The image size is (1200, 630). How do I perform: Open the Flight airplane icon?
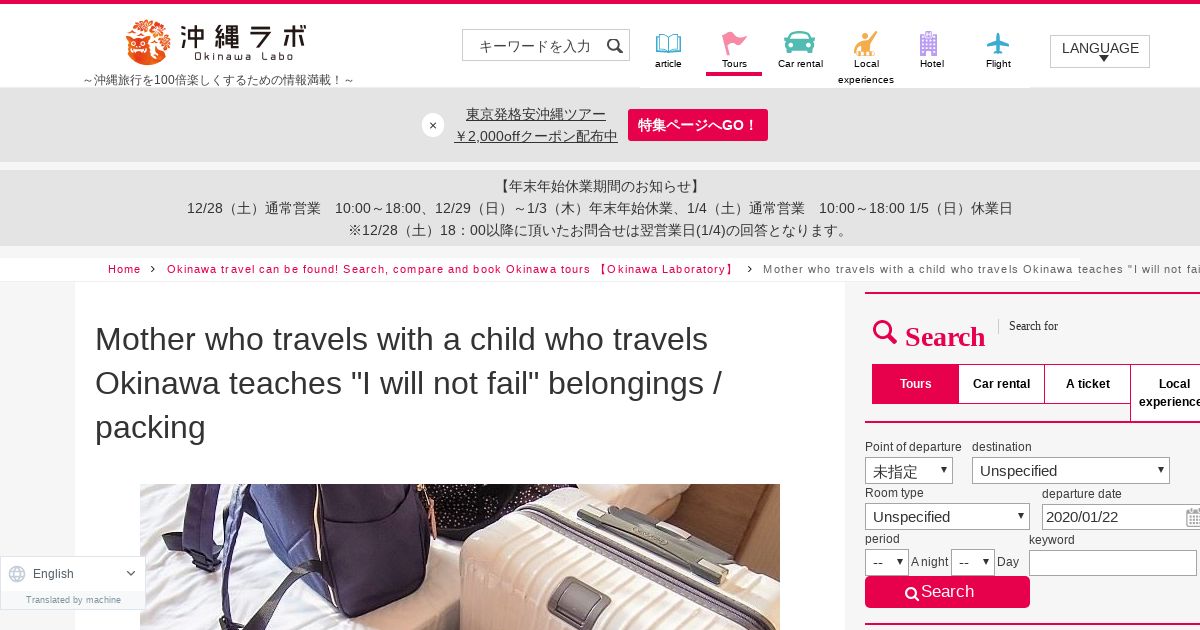coord(998,43)
